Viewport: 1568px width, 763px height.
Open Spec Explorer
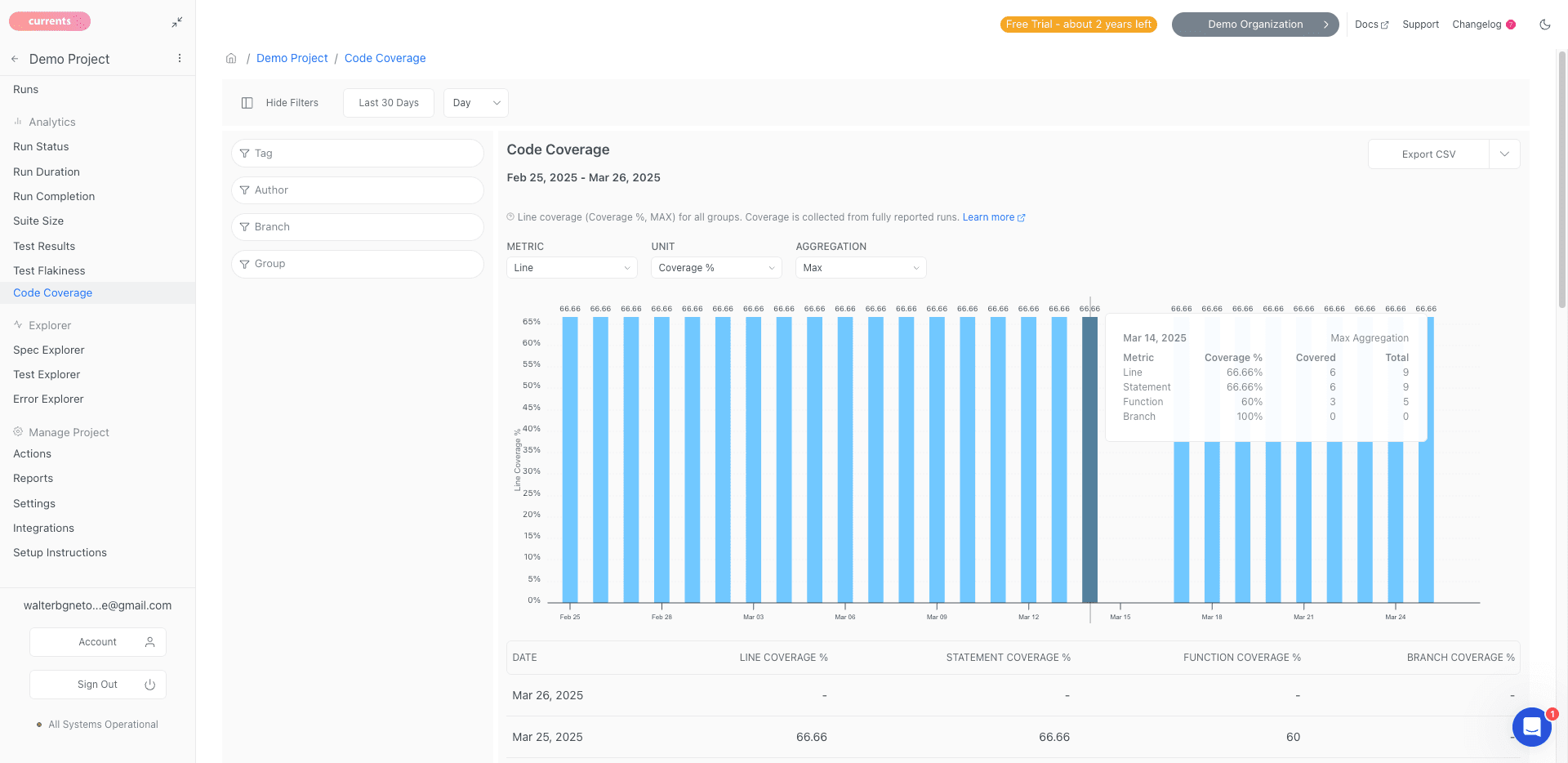coord(49,350)
